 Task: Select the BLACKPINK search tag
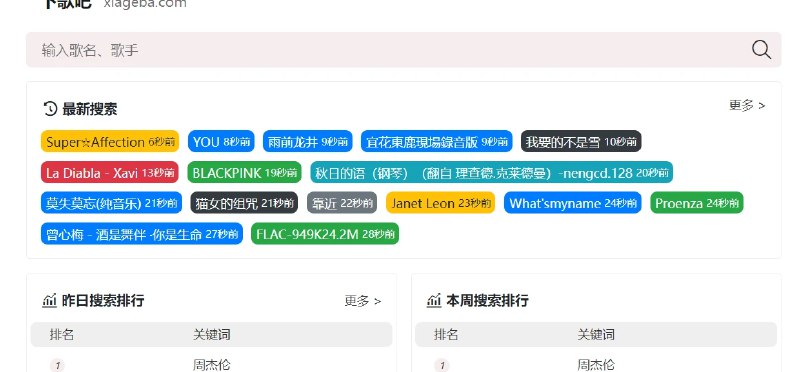[244, 172]
